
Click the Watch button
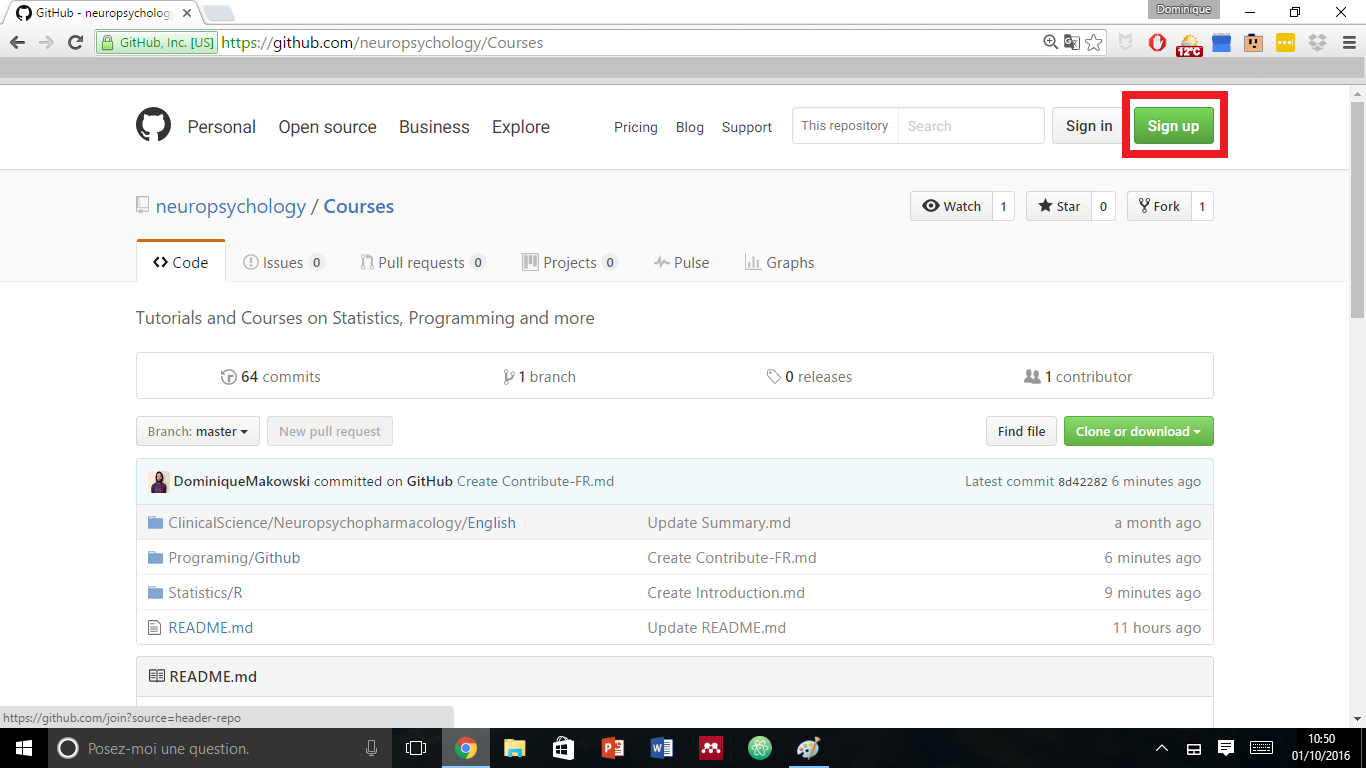[x=951, y=206]
